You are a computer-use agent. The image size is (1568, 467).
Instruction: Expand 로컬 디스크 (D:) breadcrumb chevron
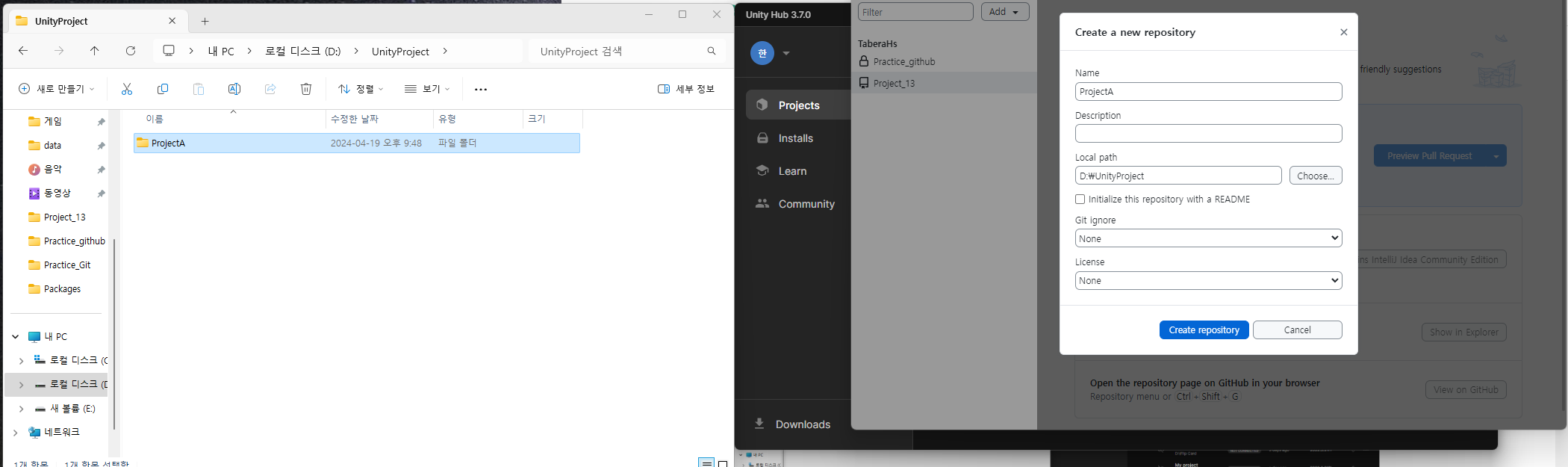click(x=356, y=51)
